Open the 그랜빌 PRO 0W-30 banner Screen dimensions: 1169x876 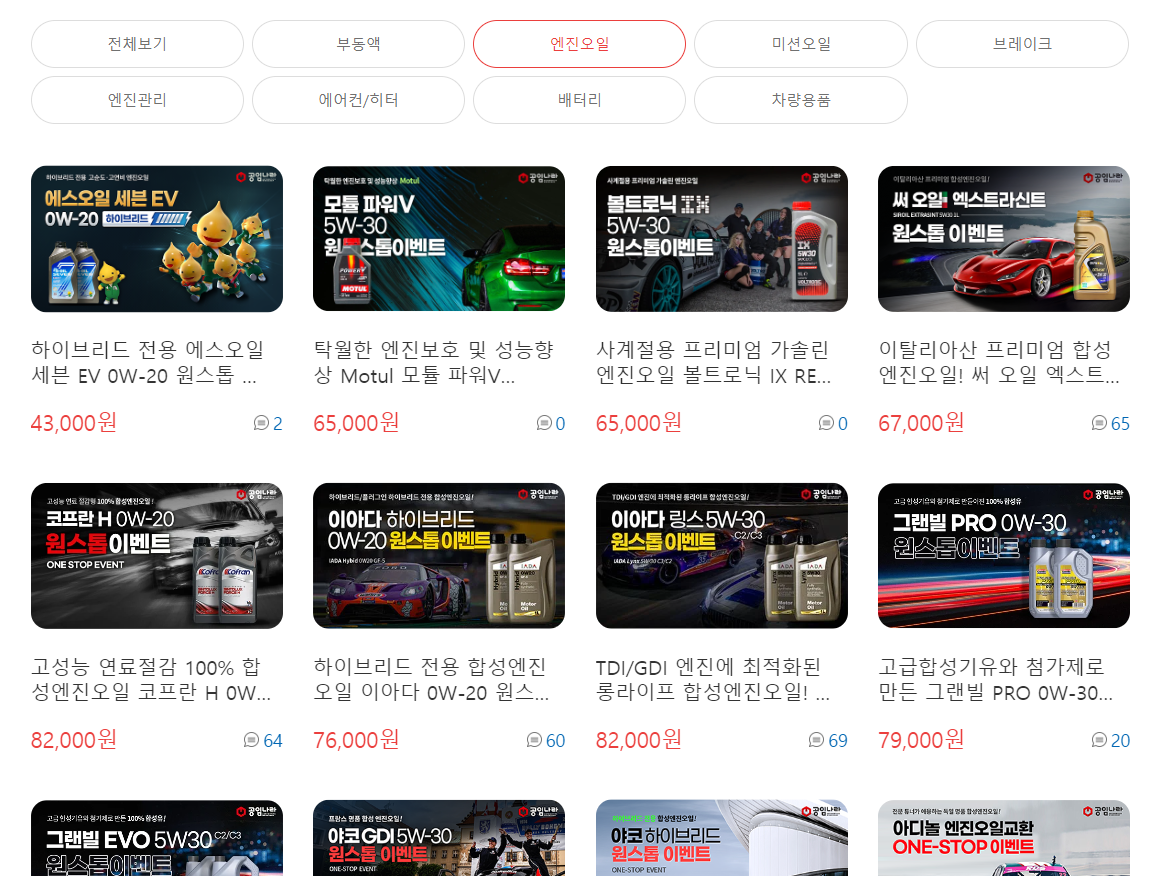coord(1004,555)
